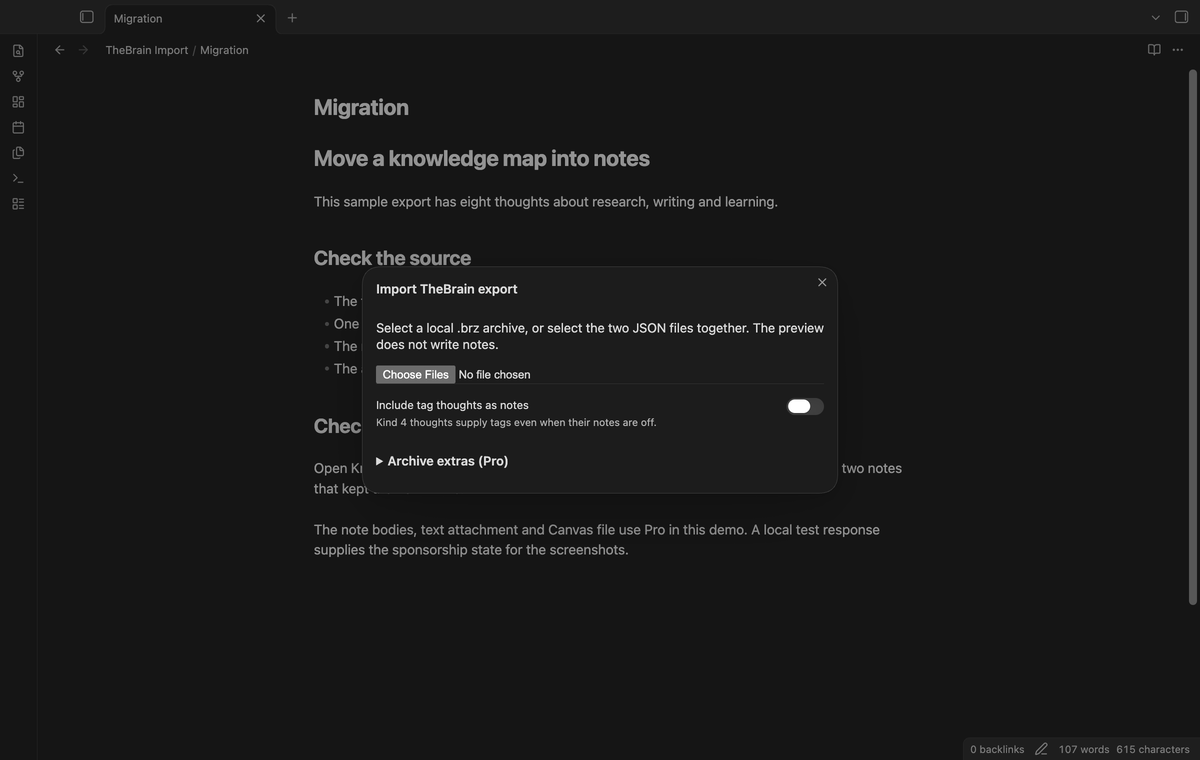Click the Select a local .brz archive instruction
Viewport: 1200px width, 760px height.
click(600, 336)
